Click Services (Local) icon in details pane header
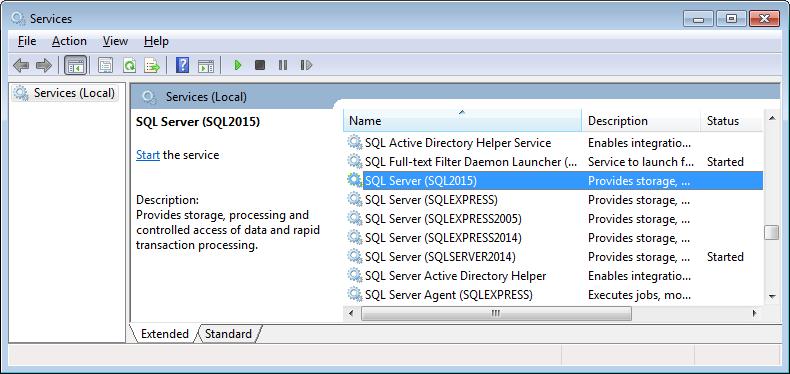This screenshot has height=374, width=790. [148, 97]
